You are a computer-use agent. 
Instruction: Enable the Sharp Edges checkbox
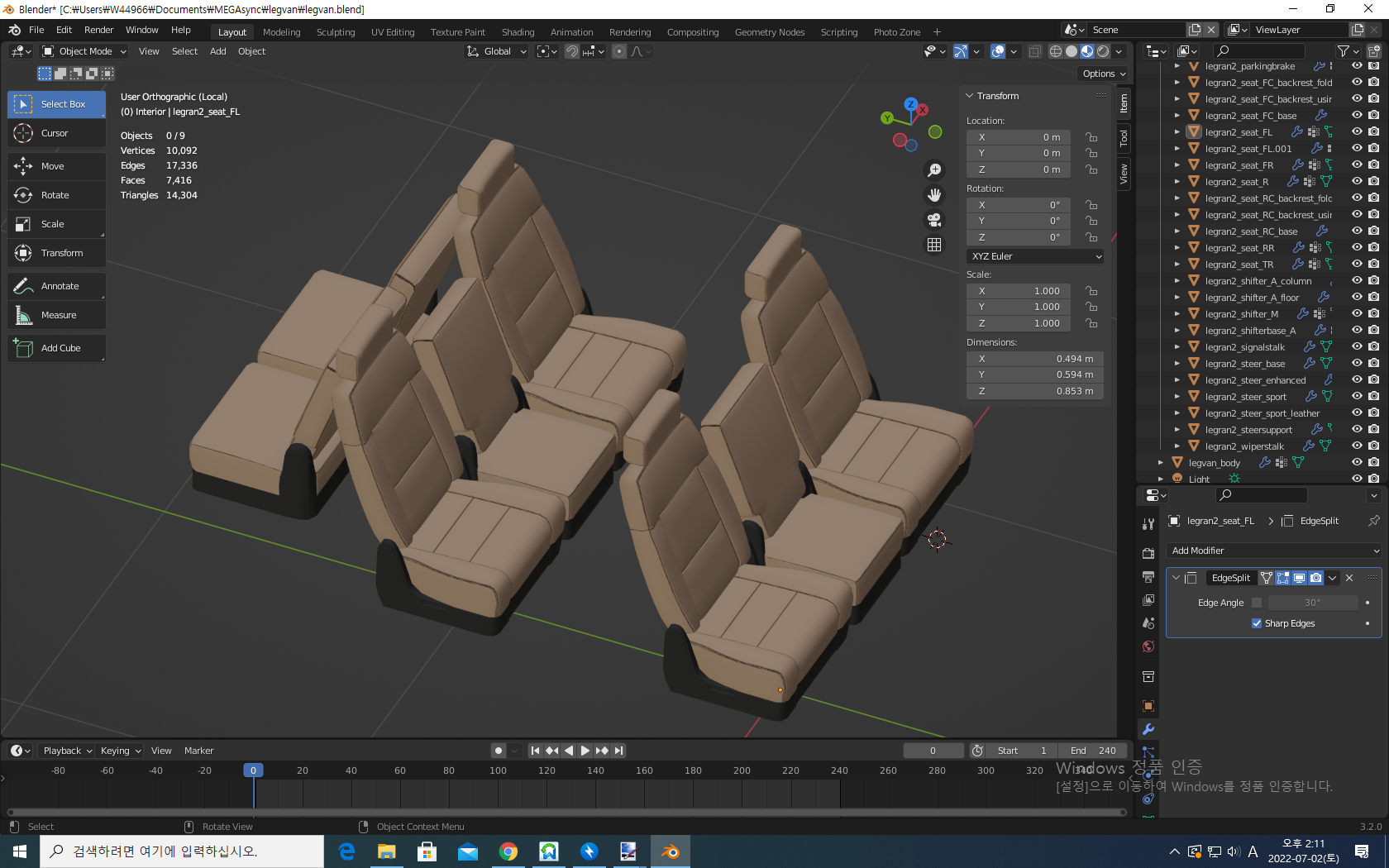pyautogui.click(x=1257, y=623)
